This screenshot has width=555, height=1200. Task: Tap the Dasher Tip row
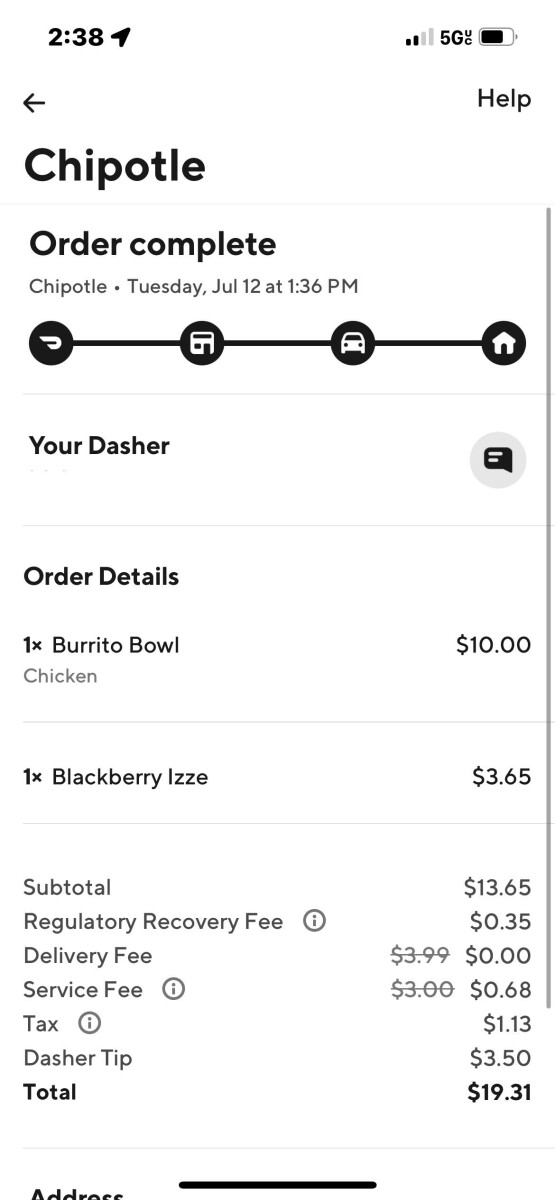click(277, 1058)
